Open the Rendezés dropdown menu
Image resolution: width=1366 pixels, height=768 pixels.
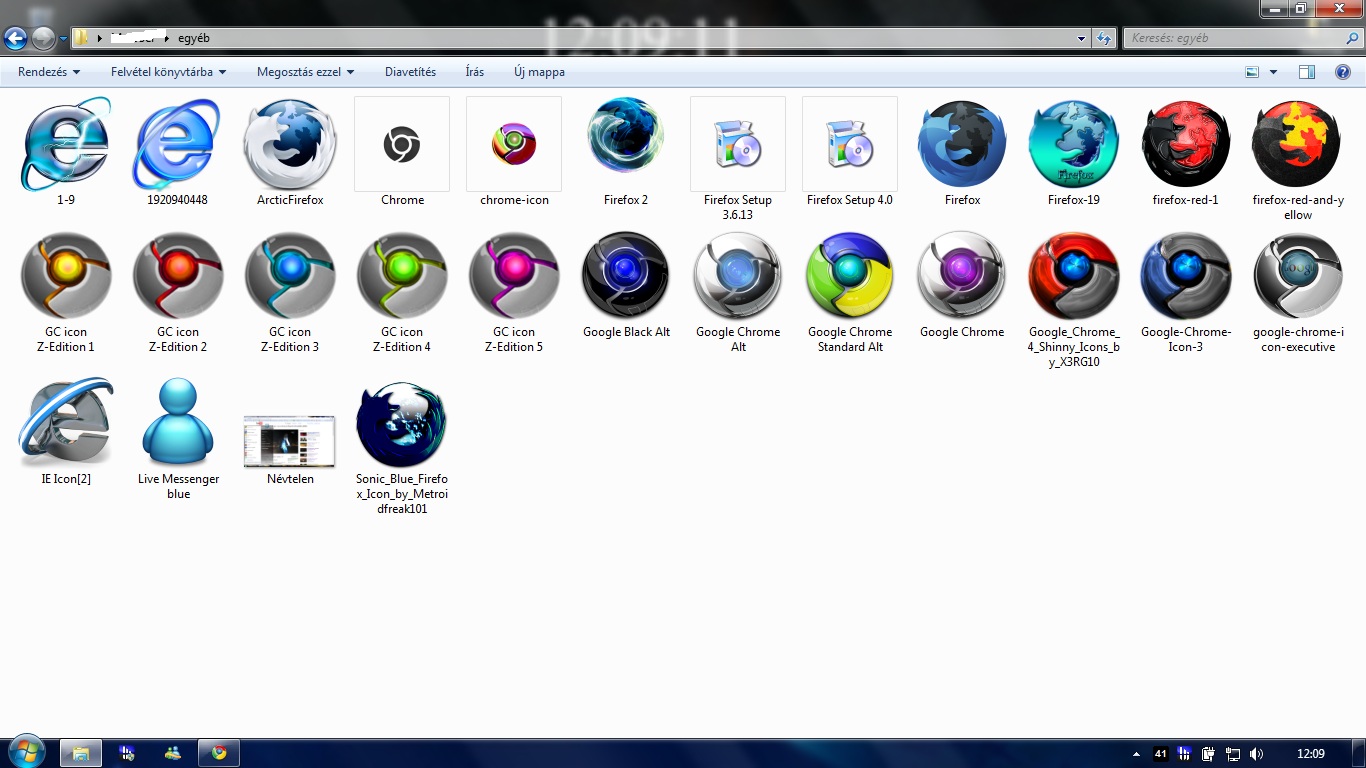pos(49,72)
